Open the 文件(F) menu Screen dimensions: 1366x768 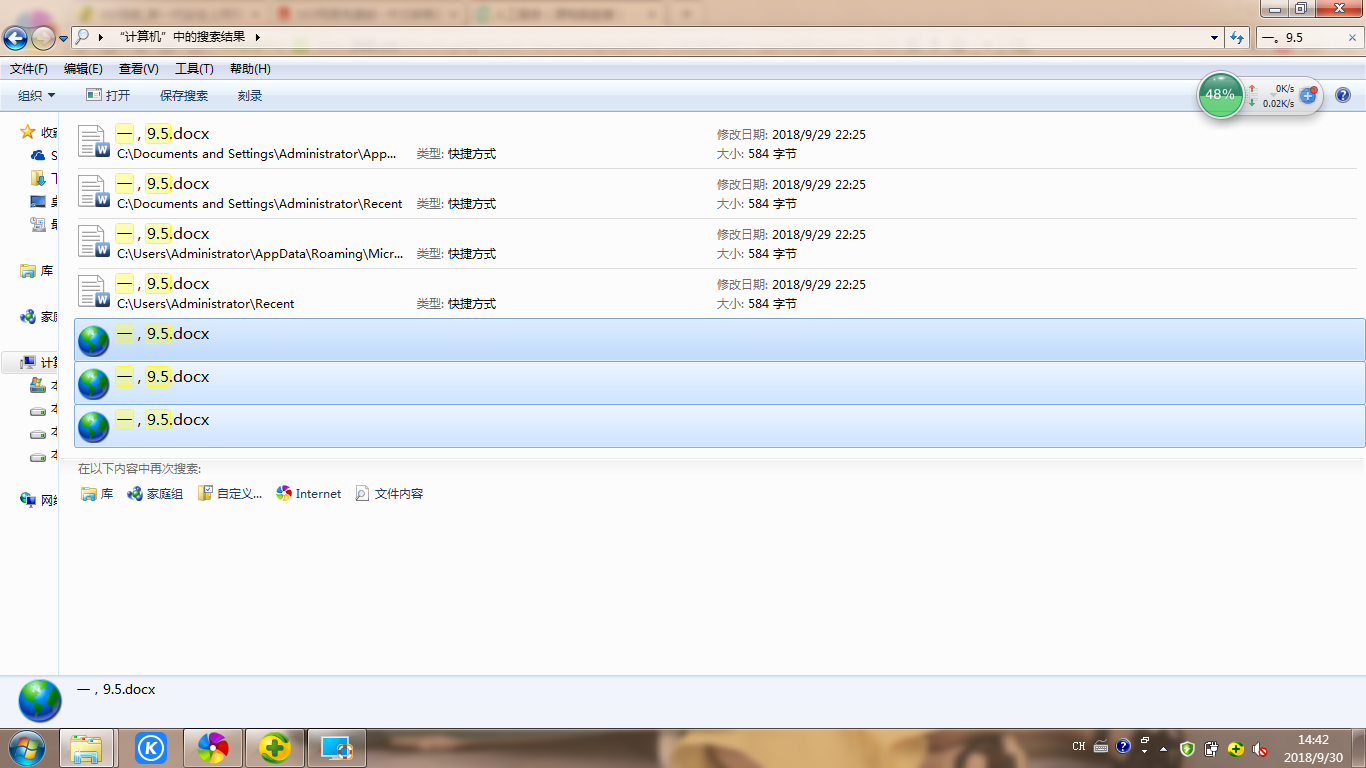click(x=29, y=69)
